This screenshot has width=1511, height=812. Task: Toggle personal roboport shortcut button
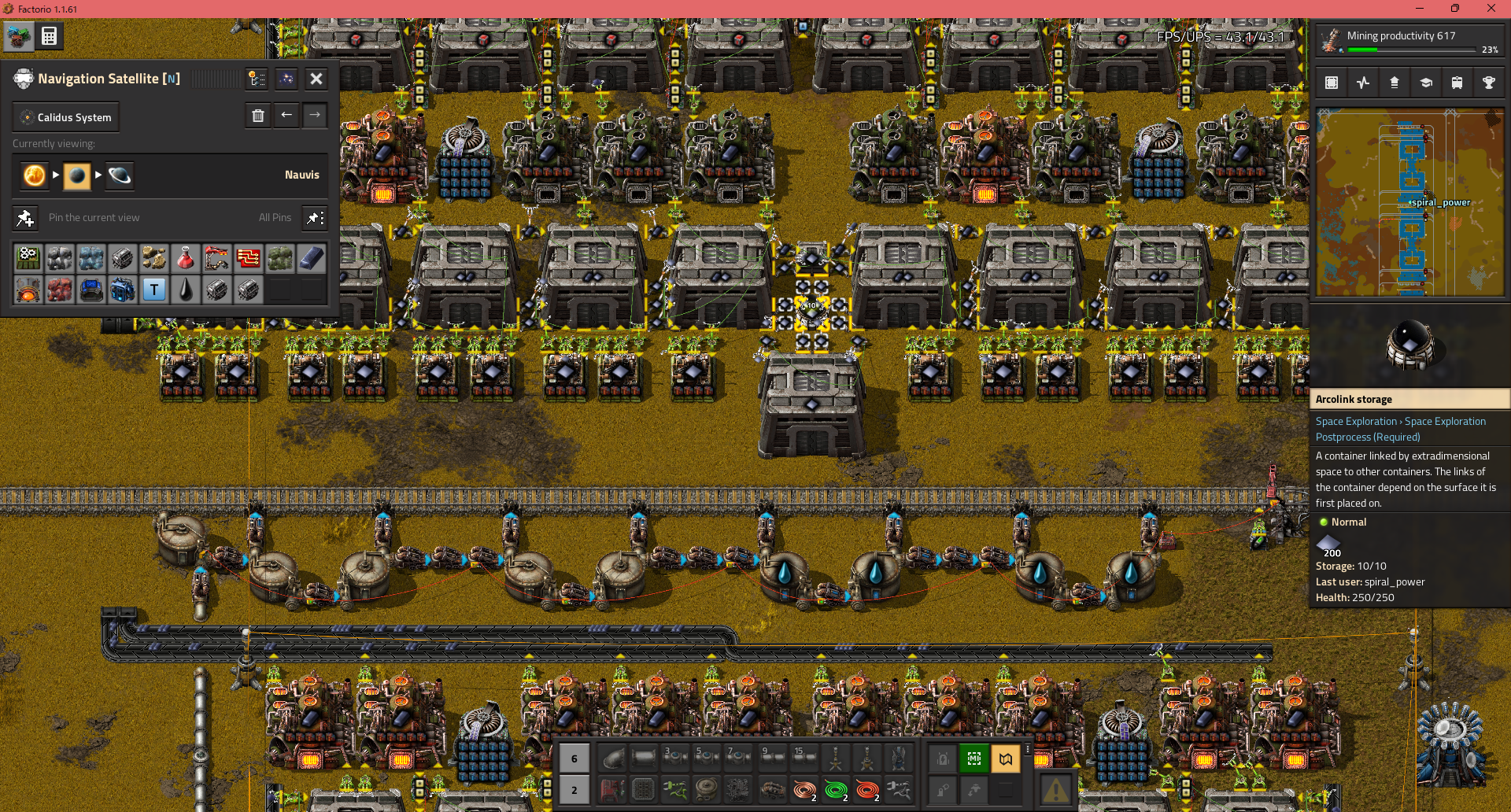coord(943,758)
